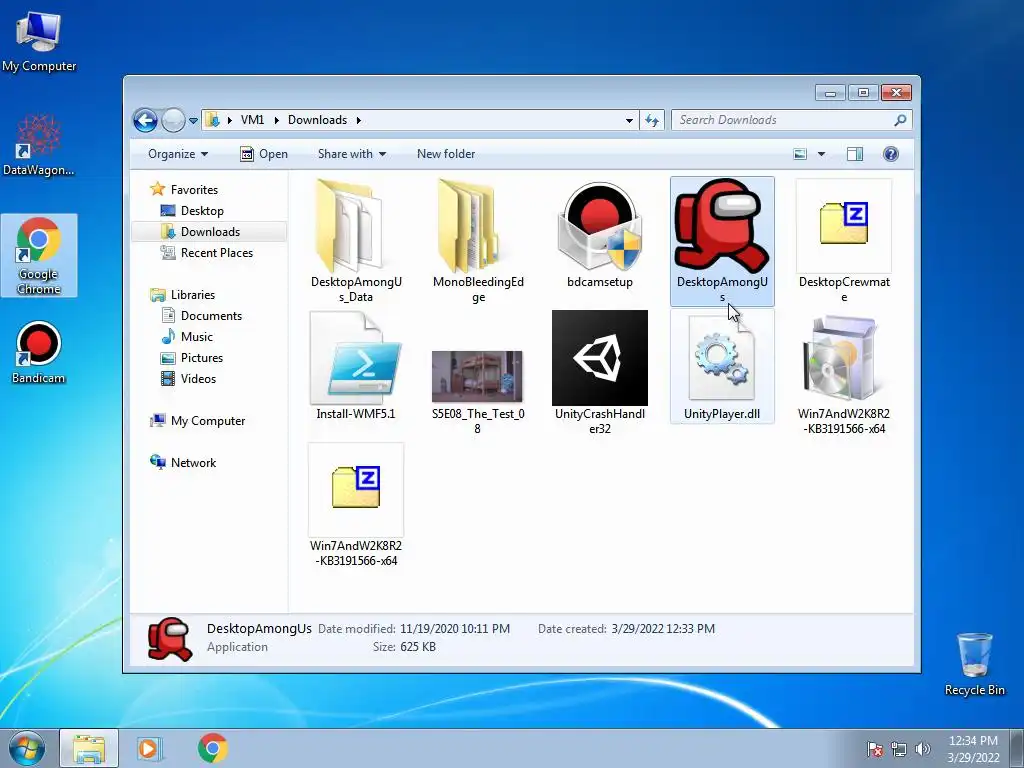This screenshot has height=768, width=1024.
Task: Select the MonoBleedingEdge folder
Action: (478, 240)
